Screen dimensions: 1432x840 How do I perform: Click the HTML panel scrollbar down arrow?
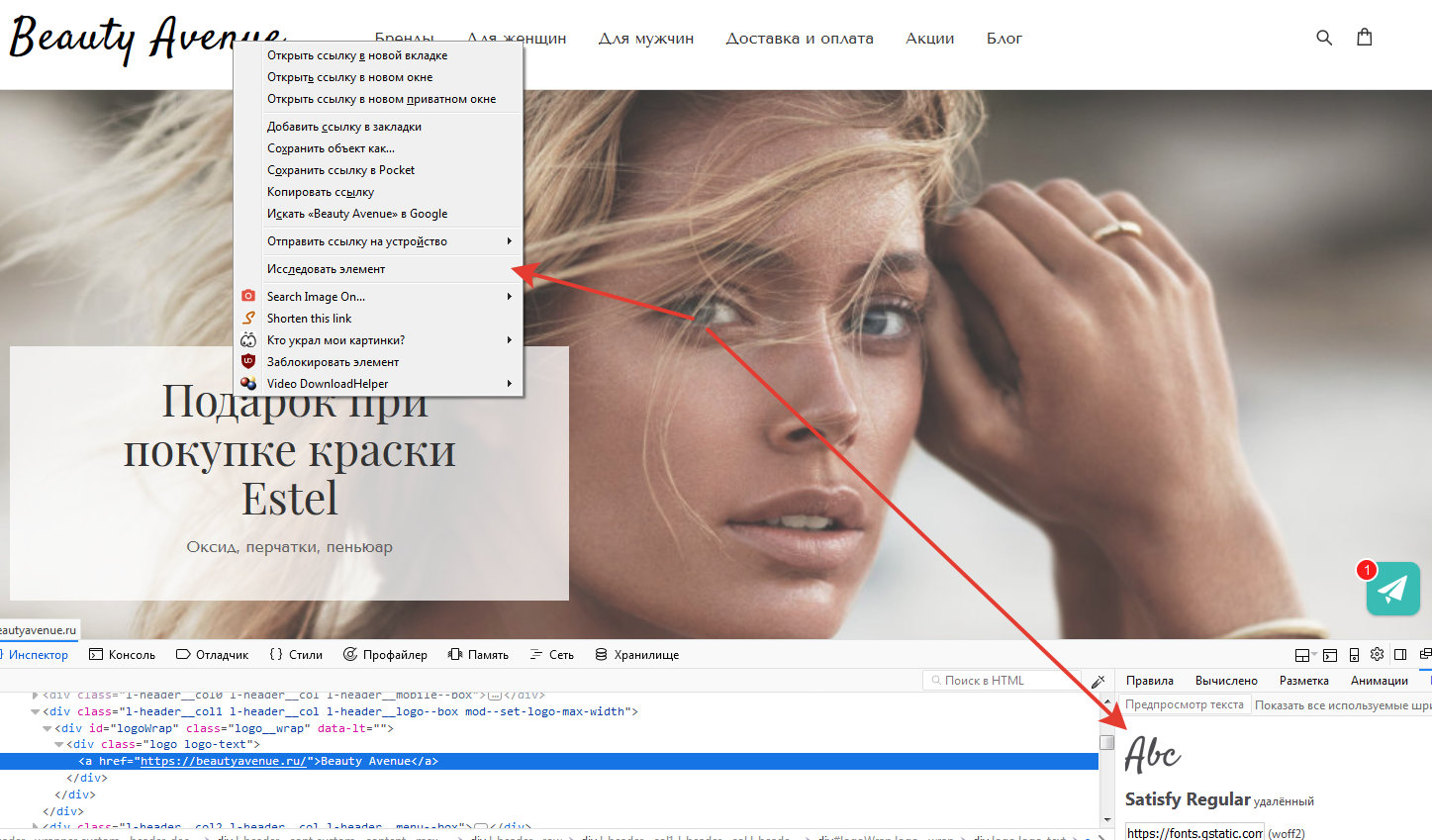click(1106, 819)
